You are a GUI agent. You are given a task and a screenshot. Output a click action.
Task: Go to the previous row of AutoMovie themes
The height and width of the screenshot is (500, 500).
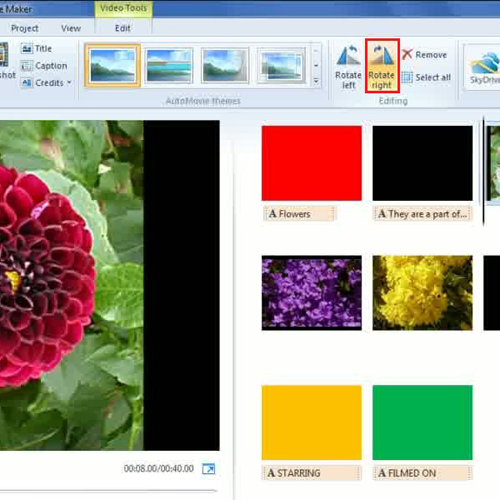[316, 50]
